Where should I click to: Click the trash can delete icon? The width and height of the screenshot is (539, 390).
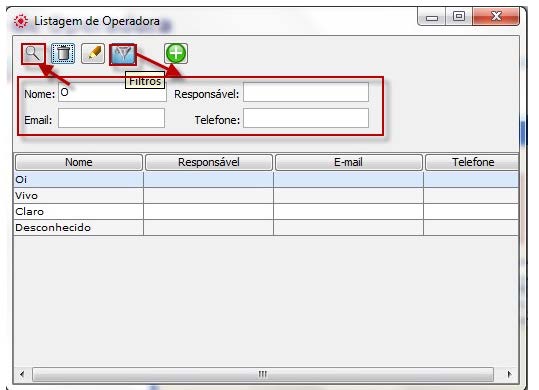point(63,54)
